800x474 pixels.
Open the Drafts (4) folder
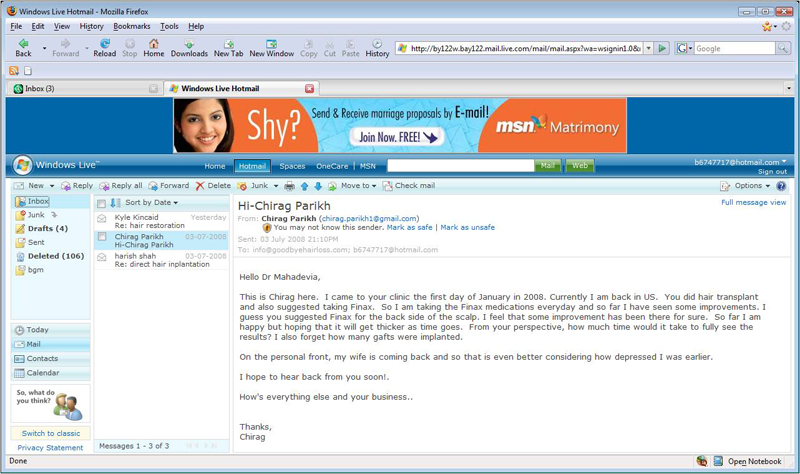click(x=47, y=229)
